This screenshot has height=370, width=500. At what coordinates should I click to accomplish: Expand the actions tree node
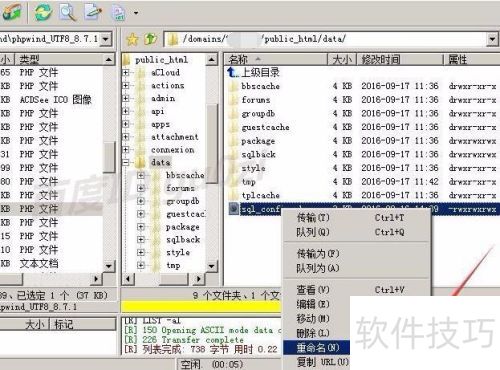click(126, 85)
